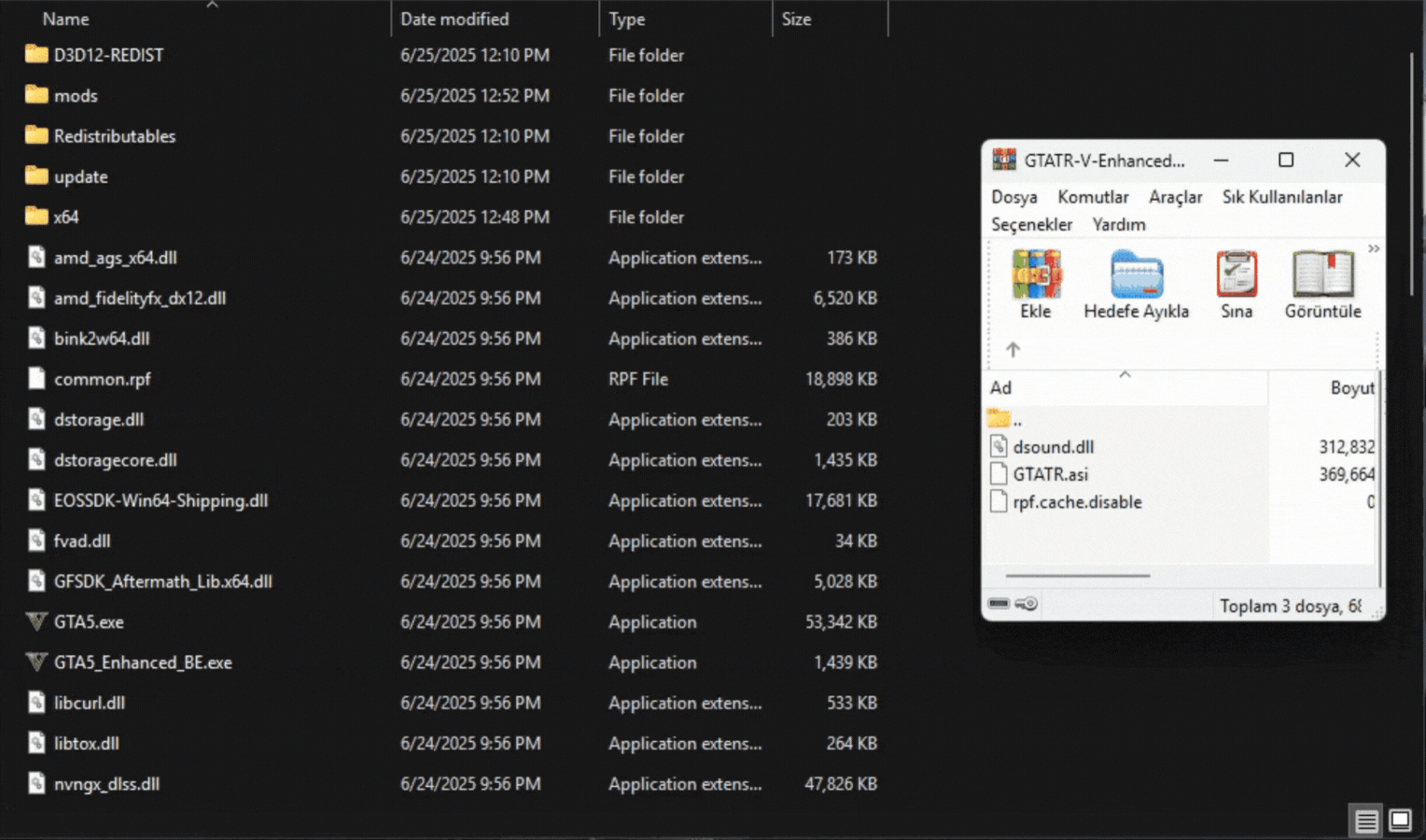Viewport: 1426px width, 840px height.
Task: Open the Araçlar menu in WinRAR
Action: [x=1175, y=197]
